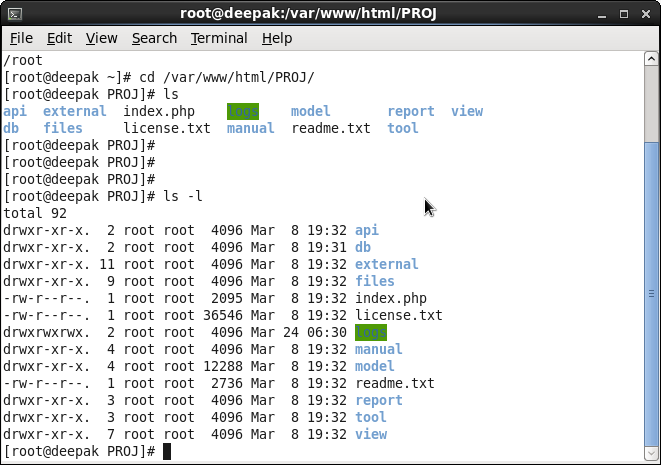Click the external directory in the long listing
Viewport: 661px width, 465px height.
pyautogui.click(x=386, y=264)
